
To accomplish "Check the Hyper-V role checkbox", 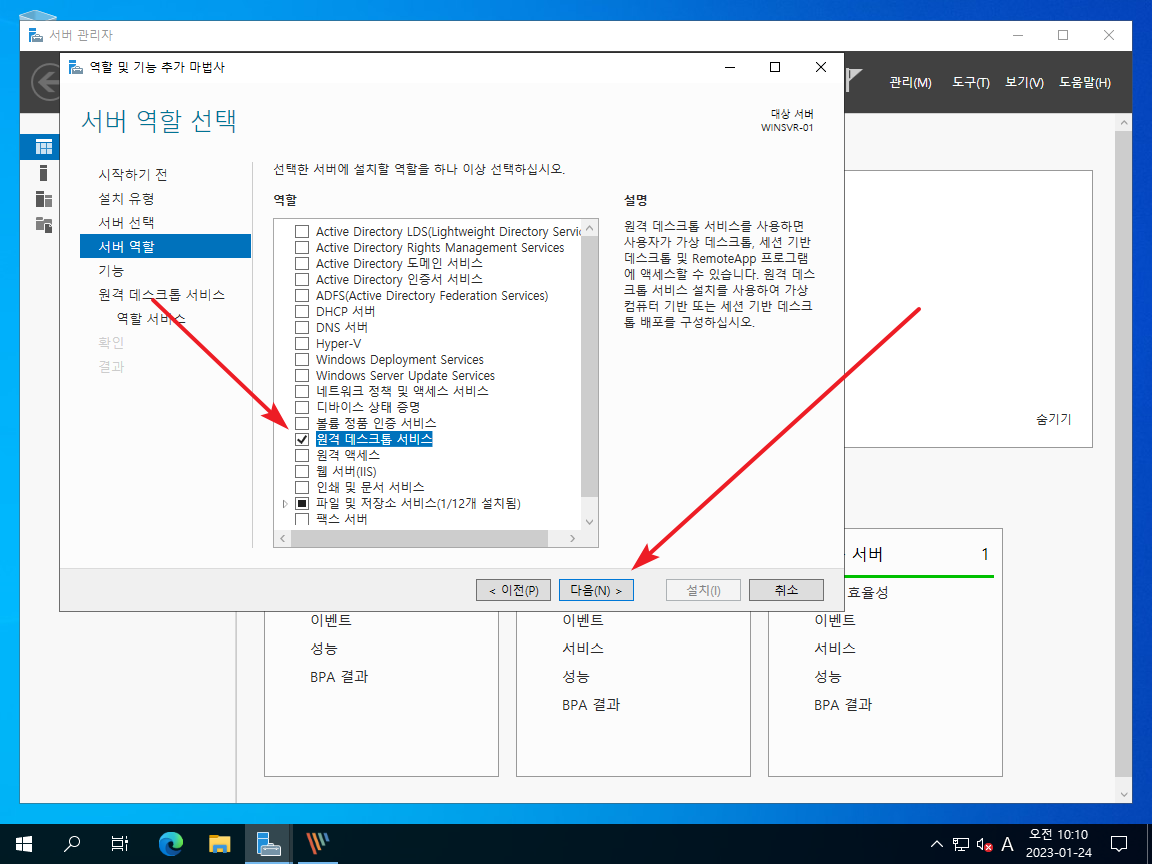I will pos(302,343).
